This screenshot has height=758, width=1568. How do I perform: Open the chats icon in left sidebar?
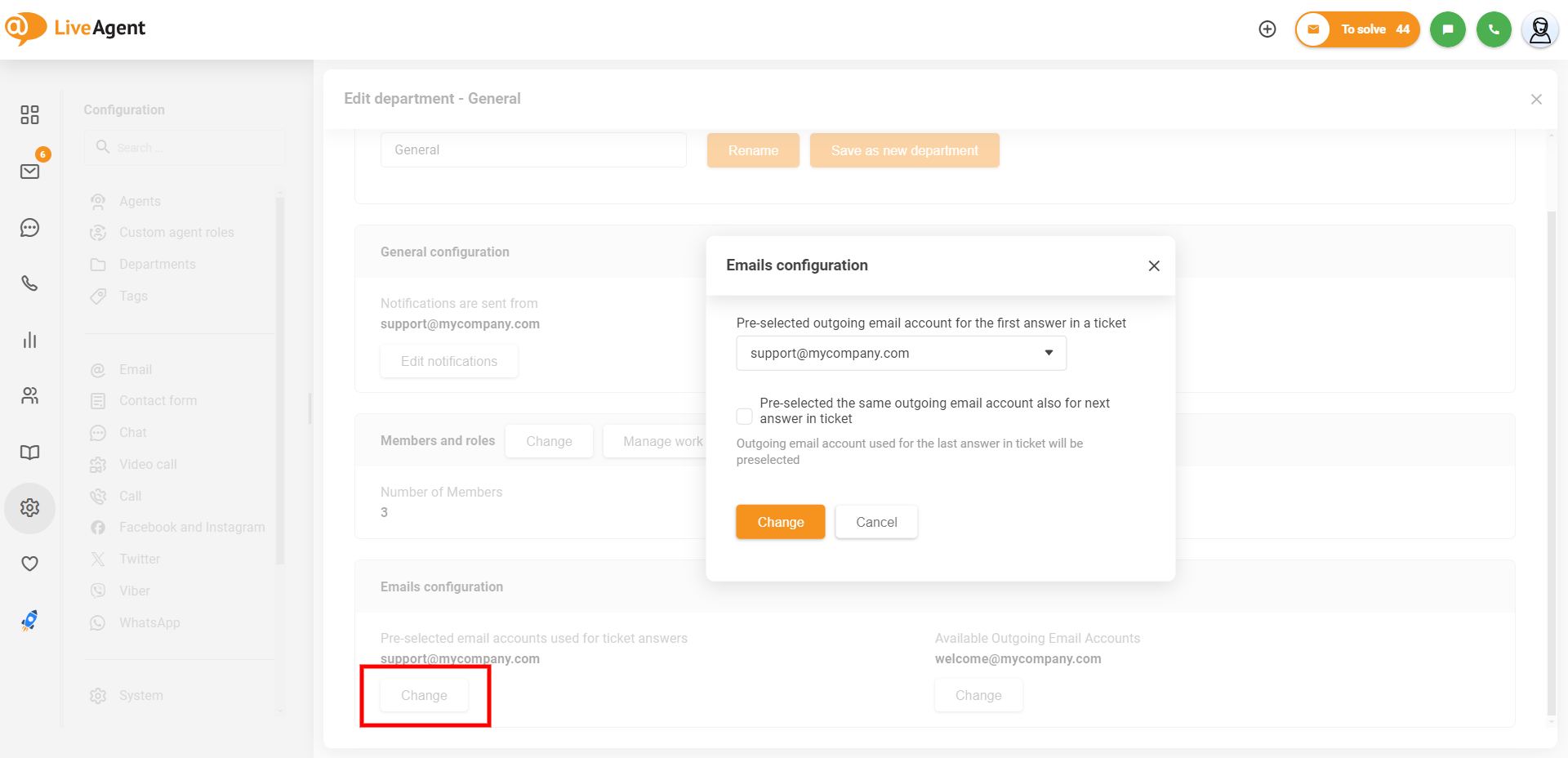coord(29,228)
